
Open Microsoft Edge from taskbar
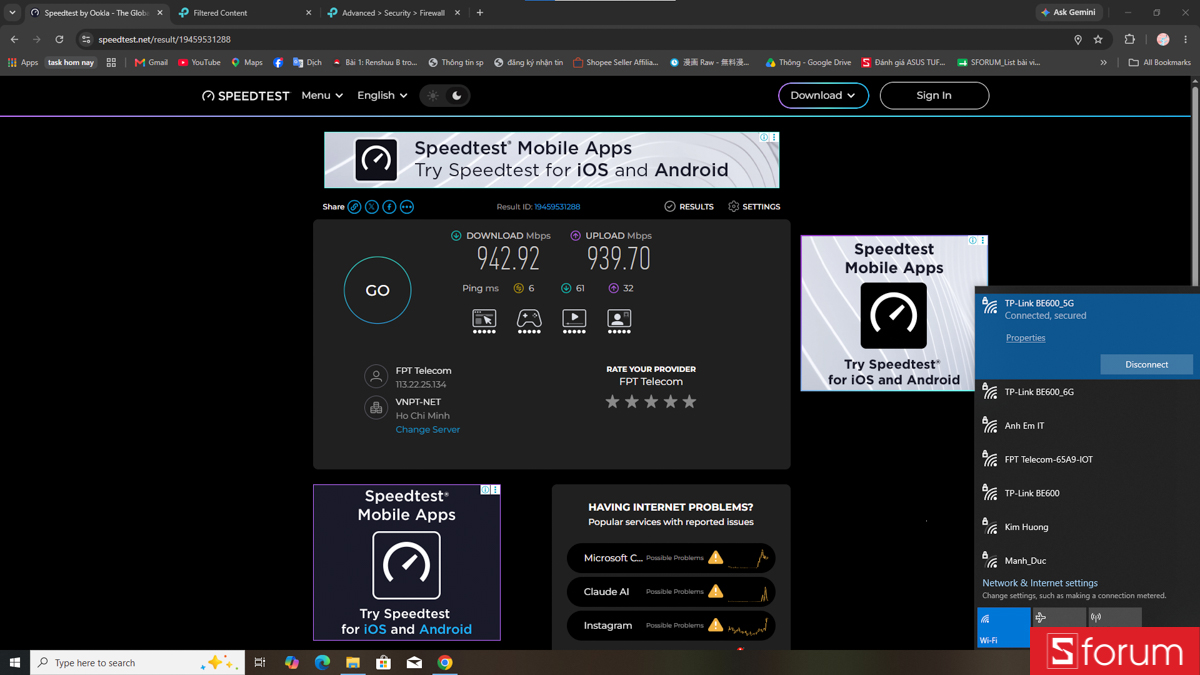pyautogui.click(x=322, y=662)
